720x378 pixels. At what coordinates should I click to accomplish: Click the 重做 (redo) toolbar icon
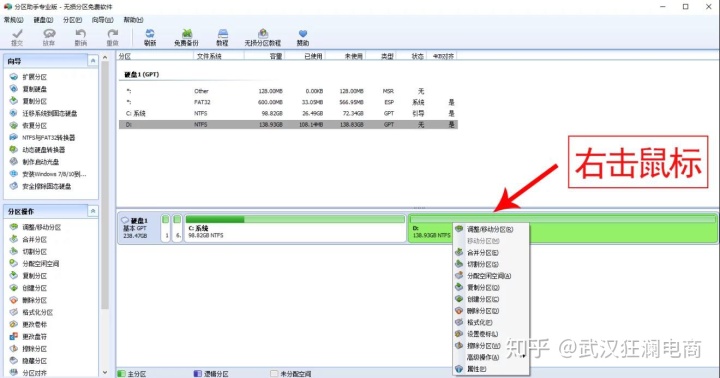pos(112,37)
